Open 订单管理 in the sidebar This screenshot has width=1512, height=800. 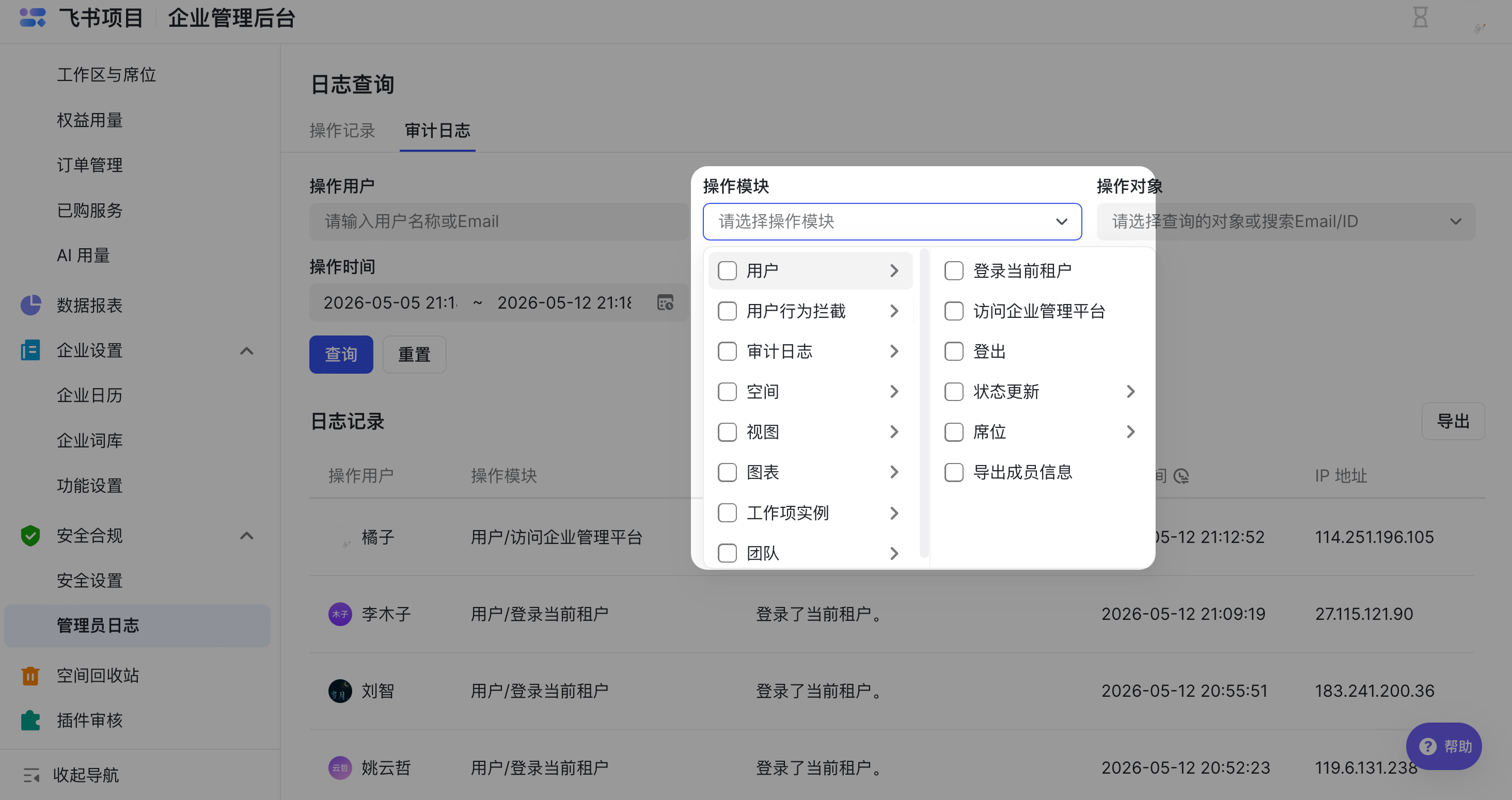pyautogui.click(x=90, y=165)
